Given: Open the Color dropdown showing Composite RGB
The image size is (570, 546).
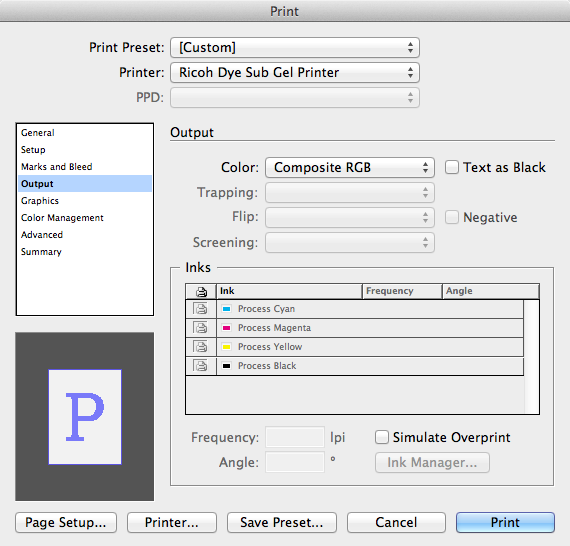Looking at the screenshot, I should [350, 167].
